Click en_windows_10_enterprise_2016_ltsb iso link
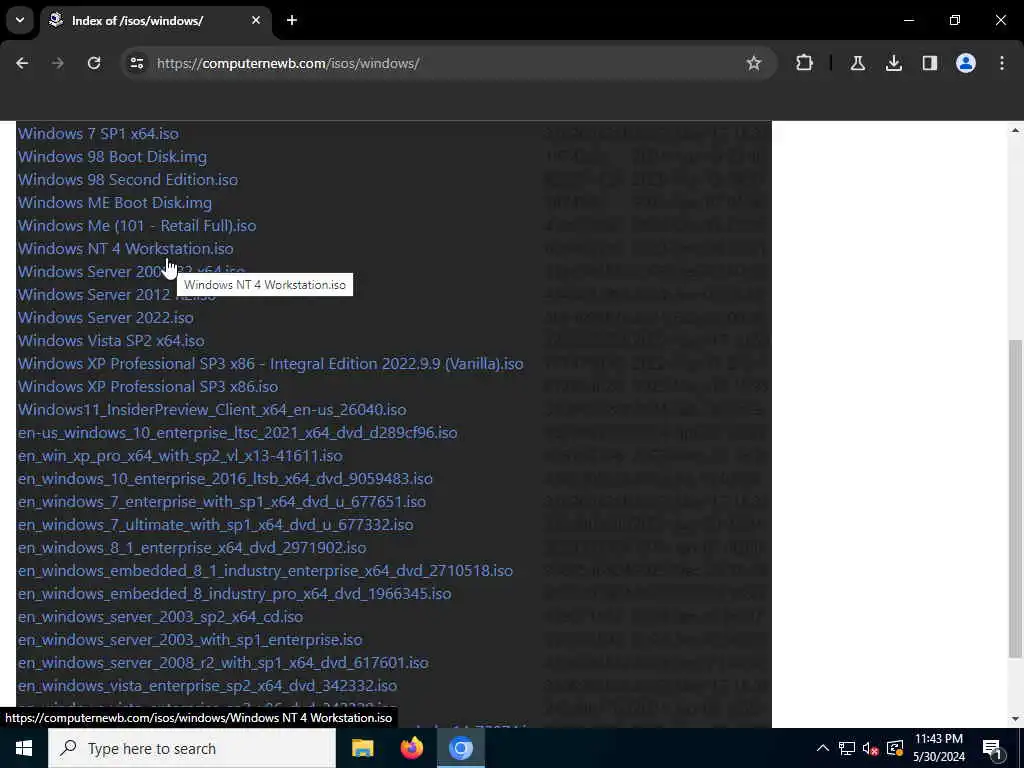Image resolution: width=1024 pixels, height=768 pixels. 225,478
